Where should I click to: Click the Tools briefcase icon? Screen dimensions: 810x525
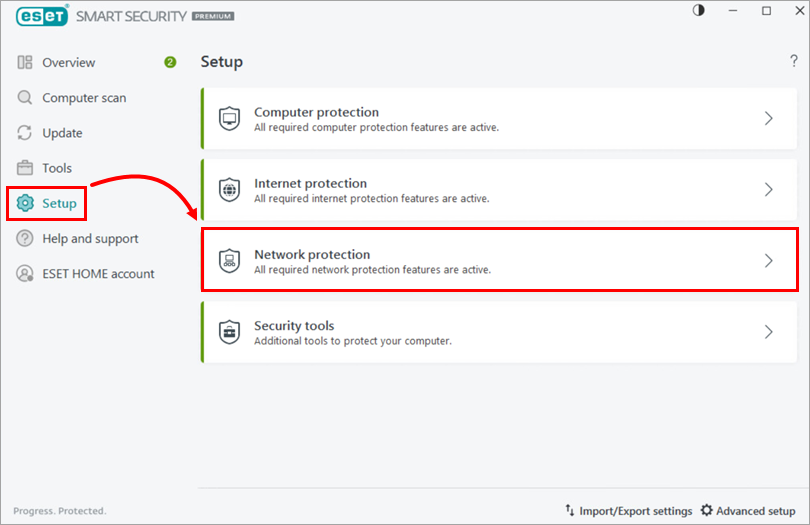click(25, 168)
